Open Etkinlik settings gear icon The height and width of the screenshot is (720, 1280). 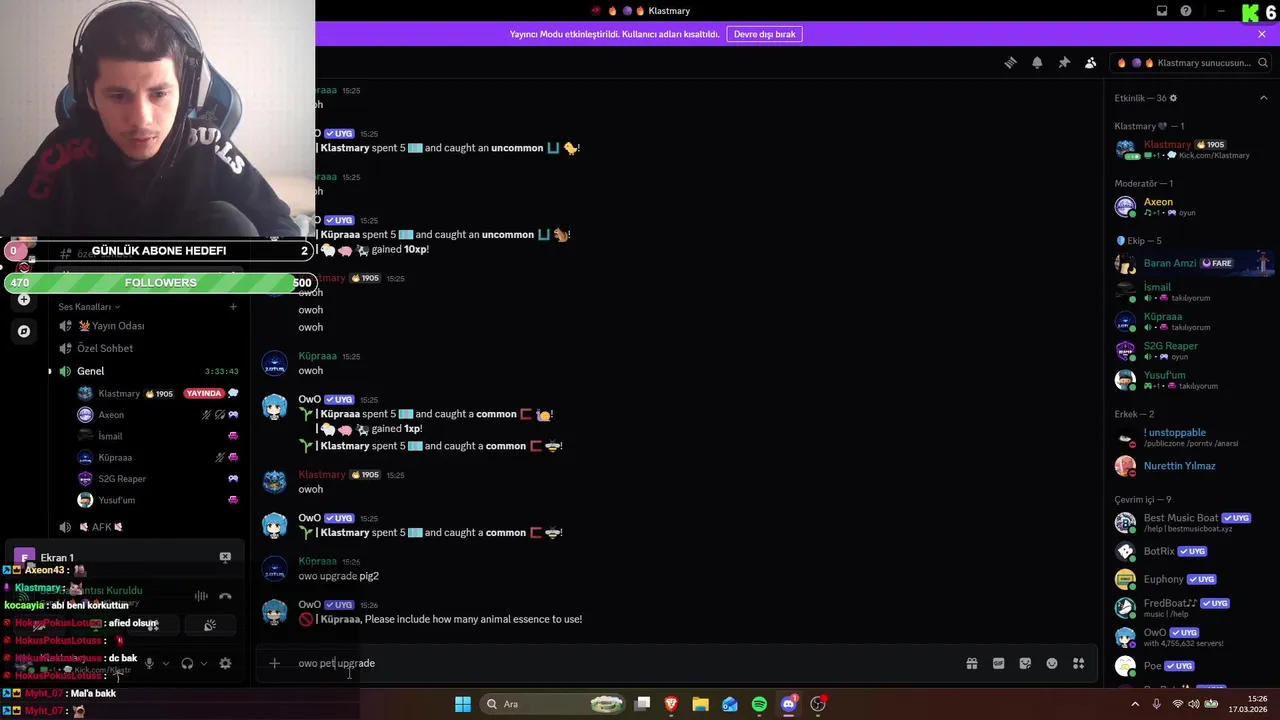coord(1173,98)
